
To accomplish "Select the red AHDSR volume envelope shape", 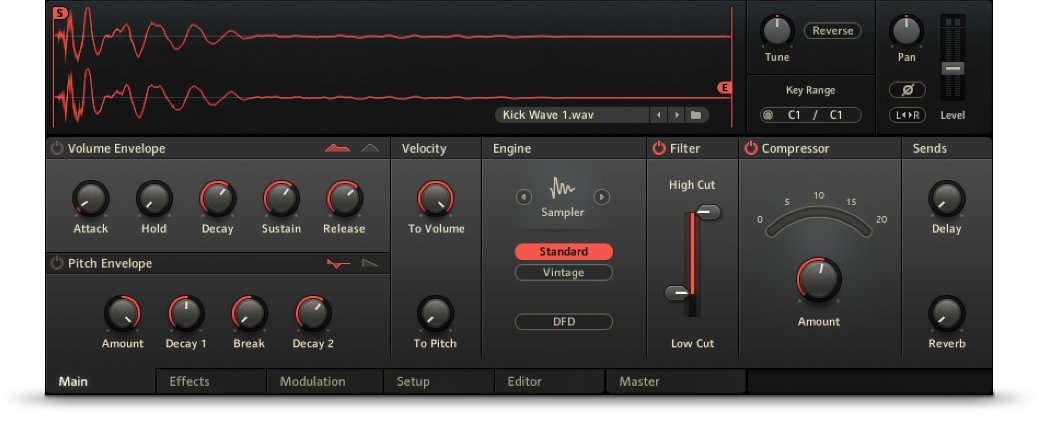I will (x=338, y=149).
